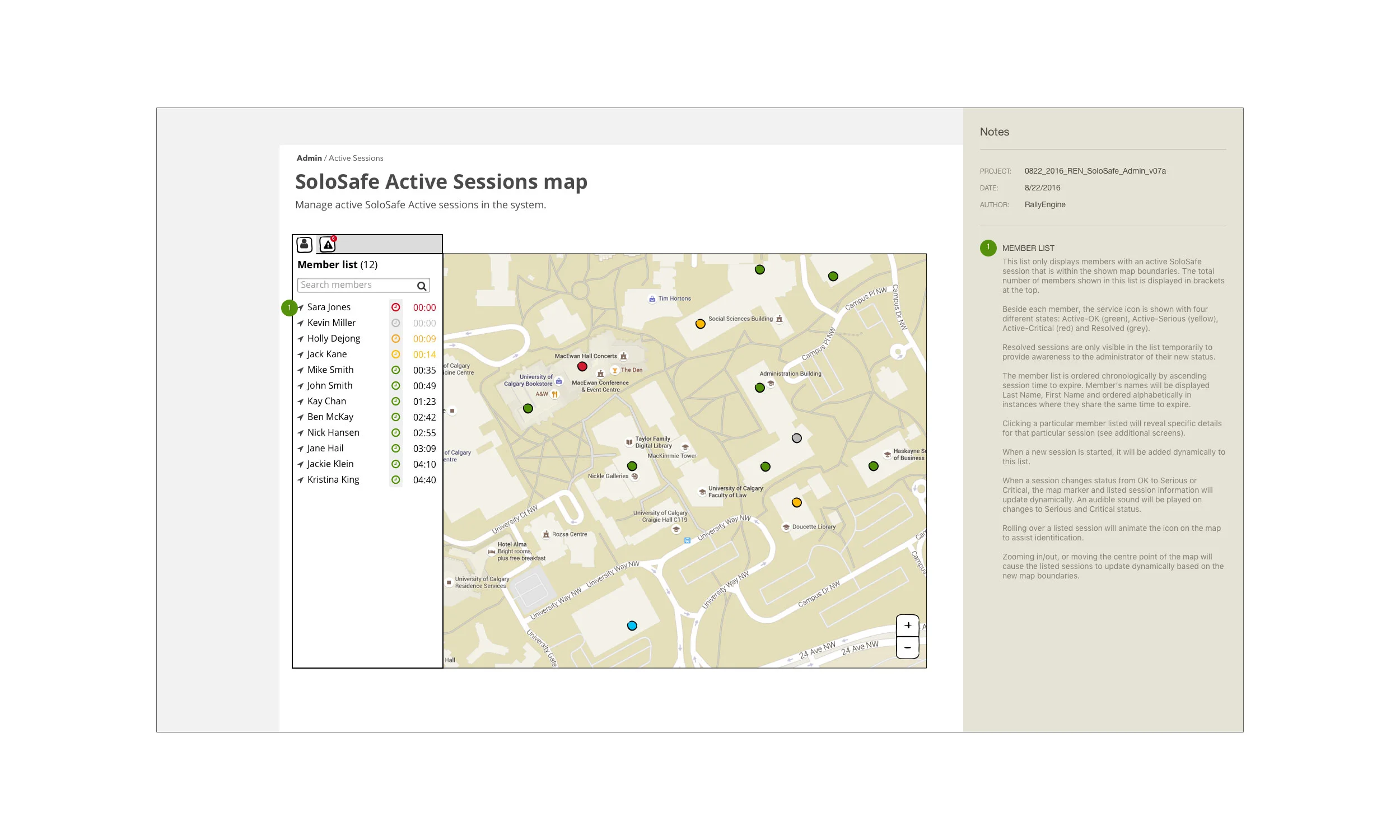Click the magnifier search icon
1400x840 pixels.
point(422,286)
